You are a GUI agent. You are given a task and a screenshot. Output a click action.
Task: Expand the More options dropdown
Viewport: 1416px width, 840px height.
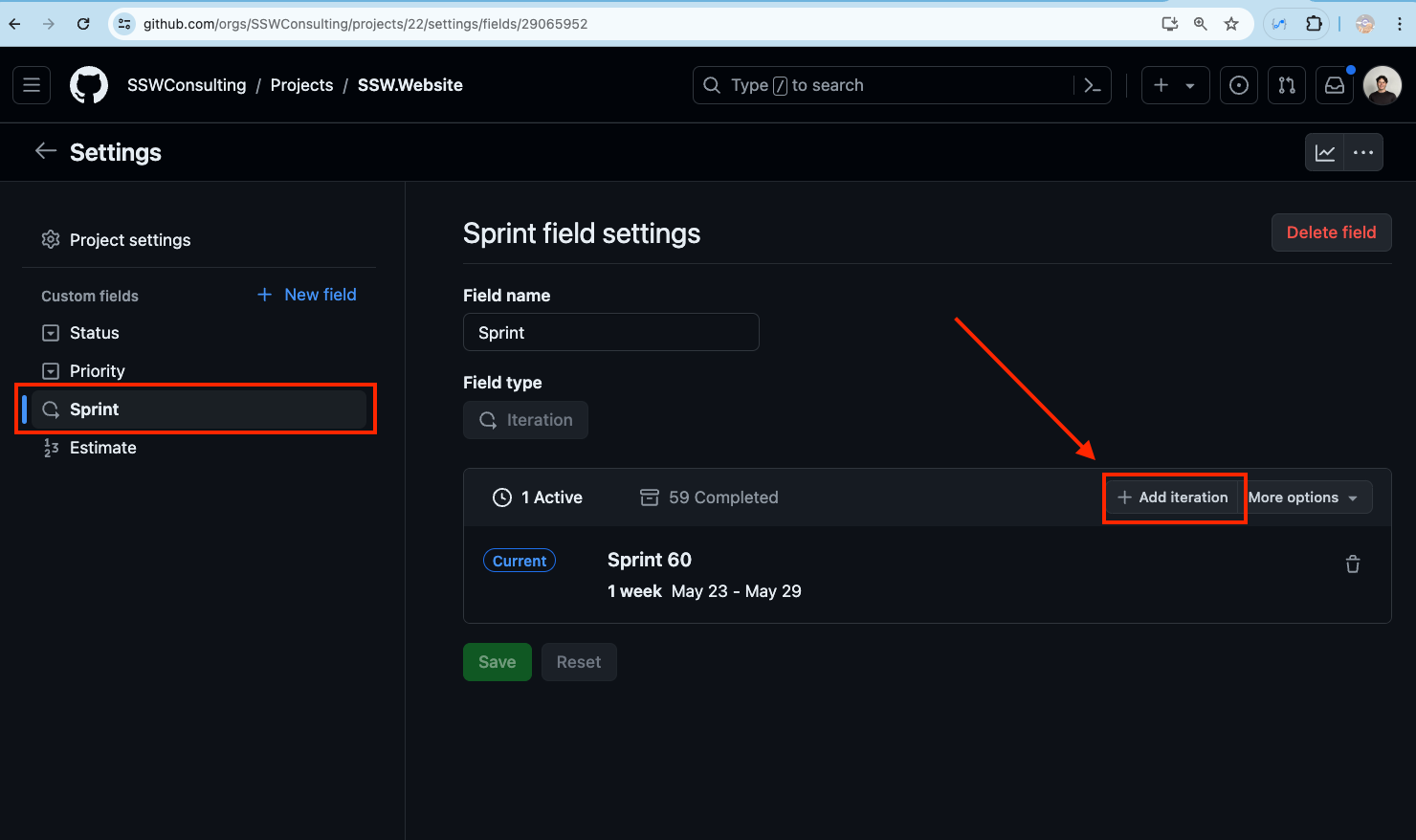click(x=1303, y=497)
